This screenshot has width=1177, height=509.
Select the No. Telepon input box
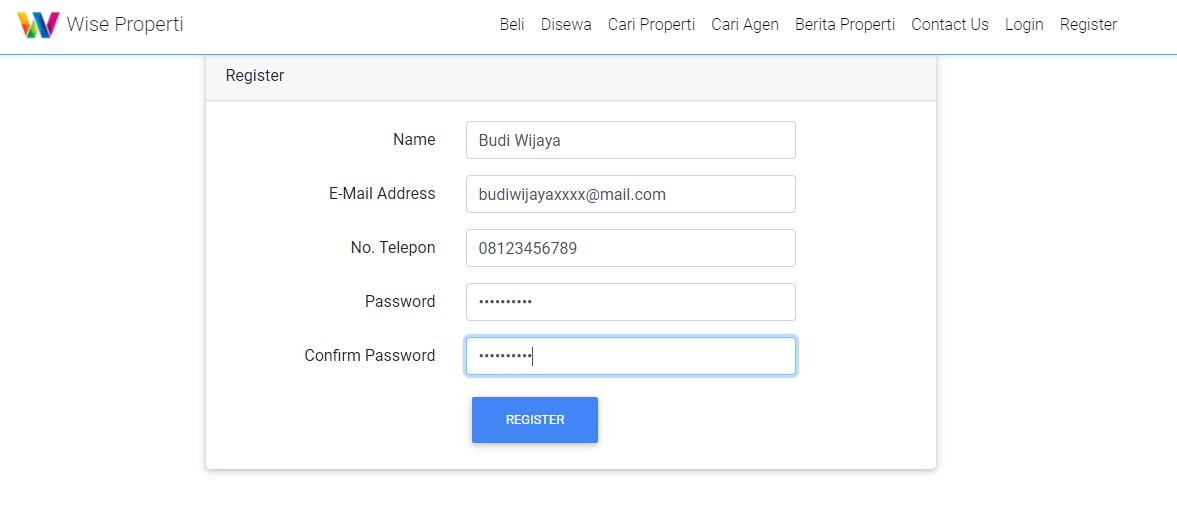(x=630, y=248)
